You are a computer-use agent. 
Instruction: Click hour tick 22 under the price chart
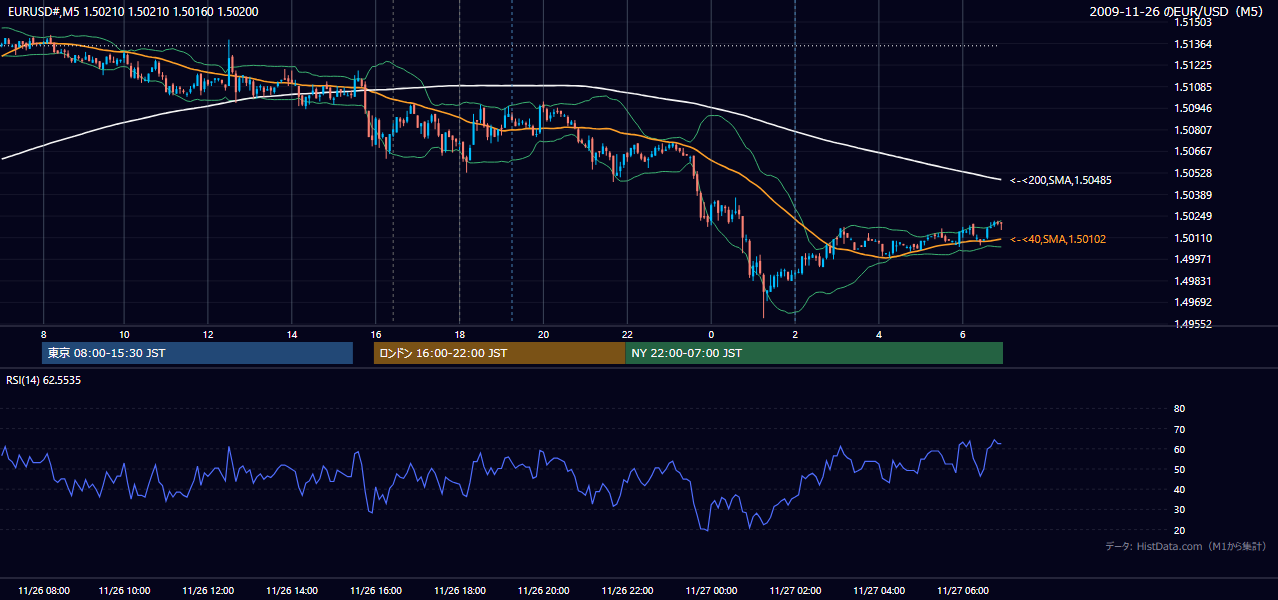pyautogui.click(x=627, y=334)
